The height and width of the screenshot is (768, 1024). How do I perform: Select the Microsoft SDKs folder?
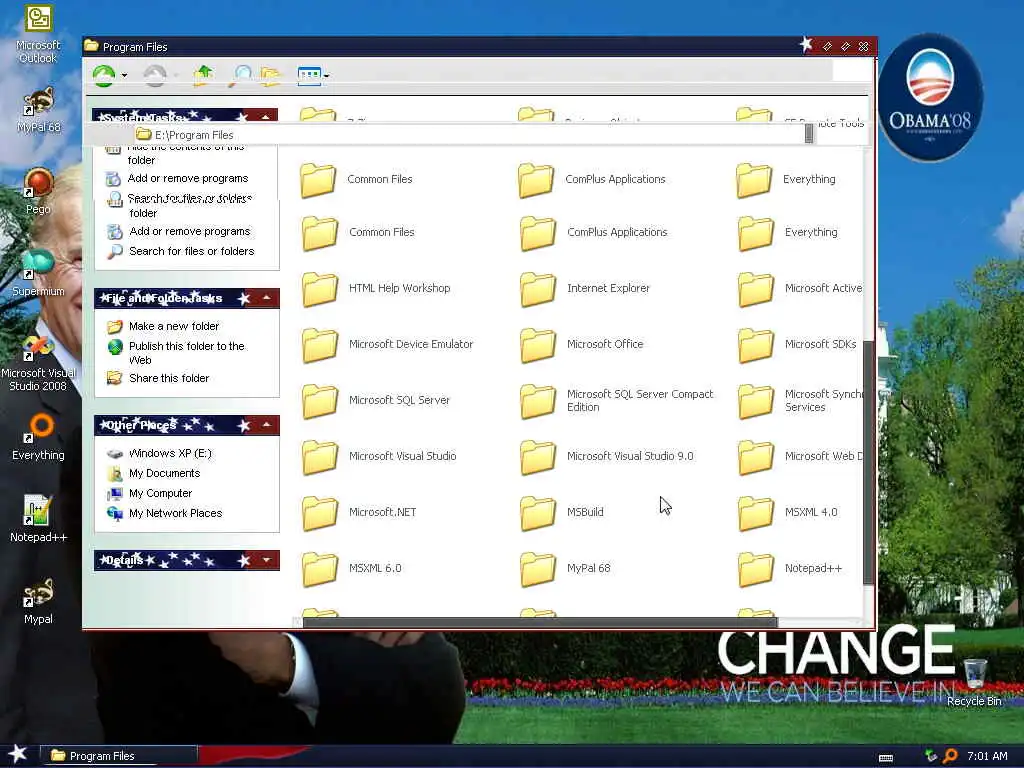(797, 345)
